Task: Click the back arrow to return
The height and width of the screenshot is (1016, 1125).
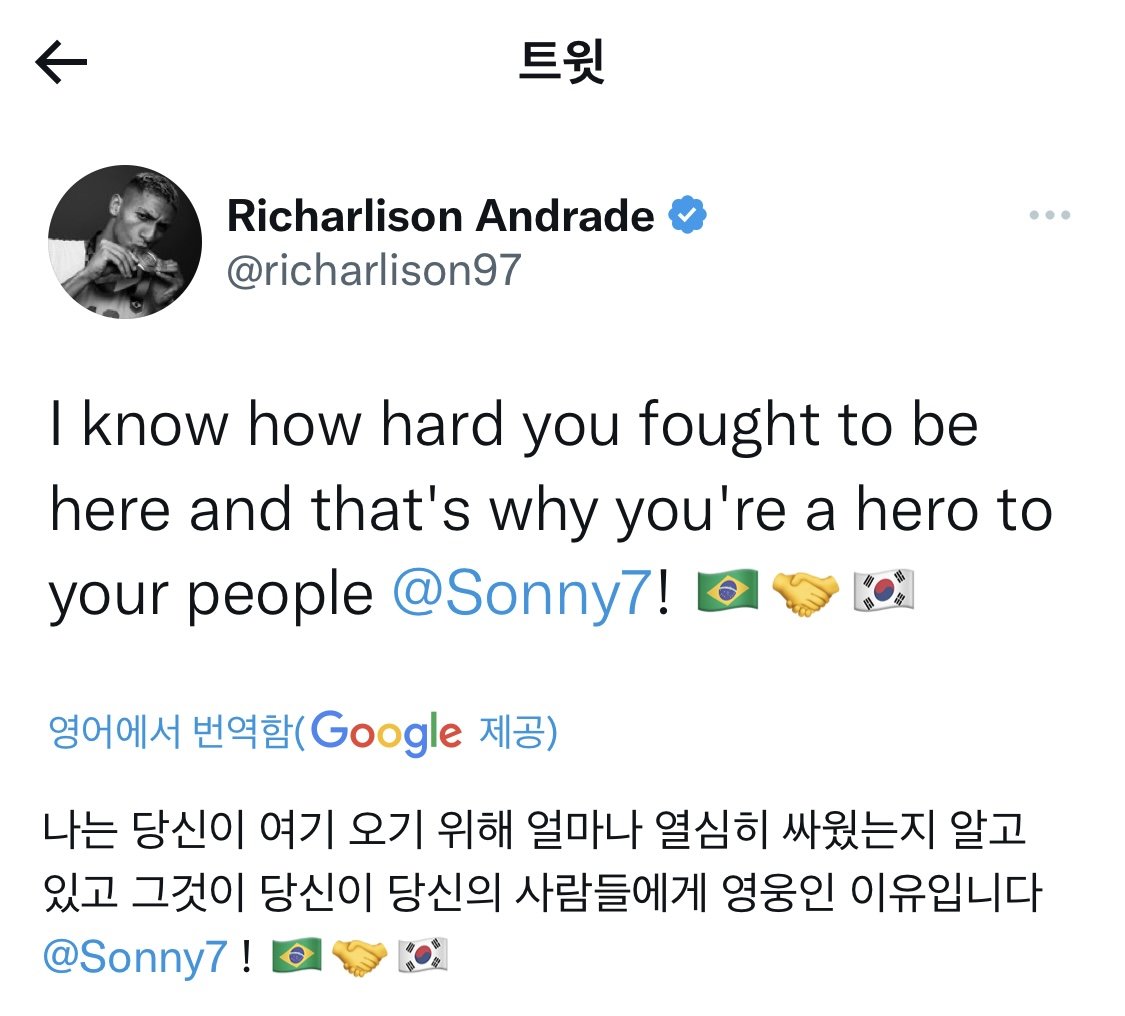Action: 60,63
